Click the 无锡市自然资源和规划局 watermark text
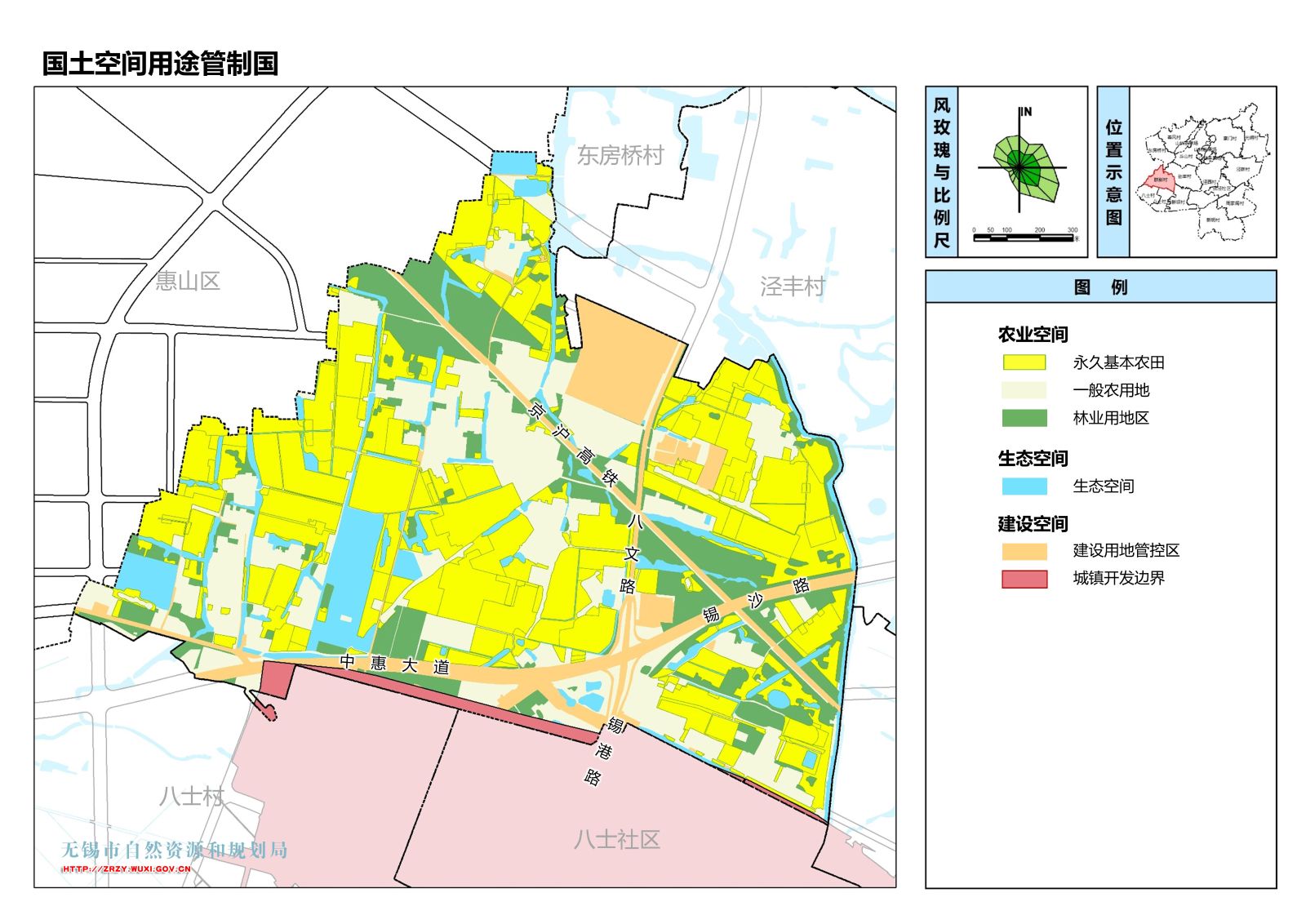The width and height of the screenshot is (1306, 924). coord(174,850)
